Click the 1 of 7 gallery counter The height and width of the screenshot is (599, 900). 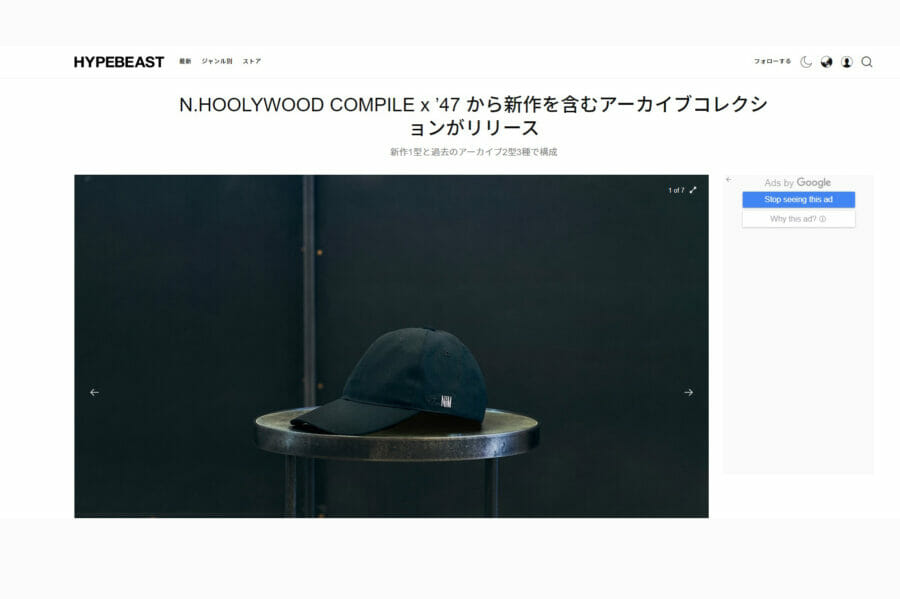click(676, 190)
